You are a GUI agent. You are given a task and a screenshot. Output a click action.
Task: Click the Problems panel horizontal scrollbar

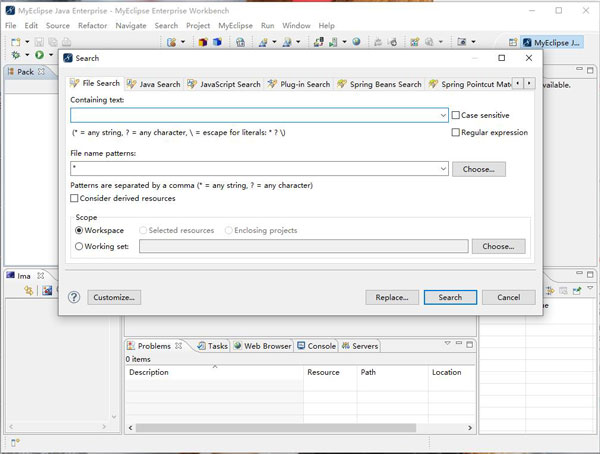[x=276, y=428]
